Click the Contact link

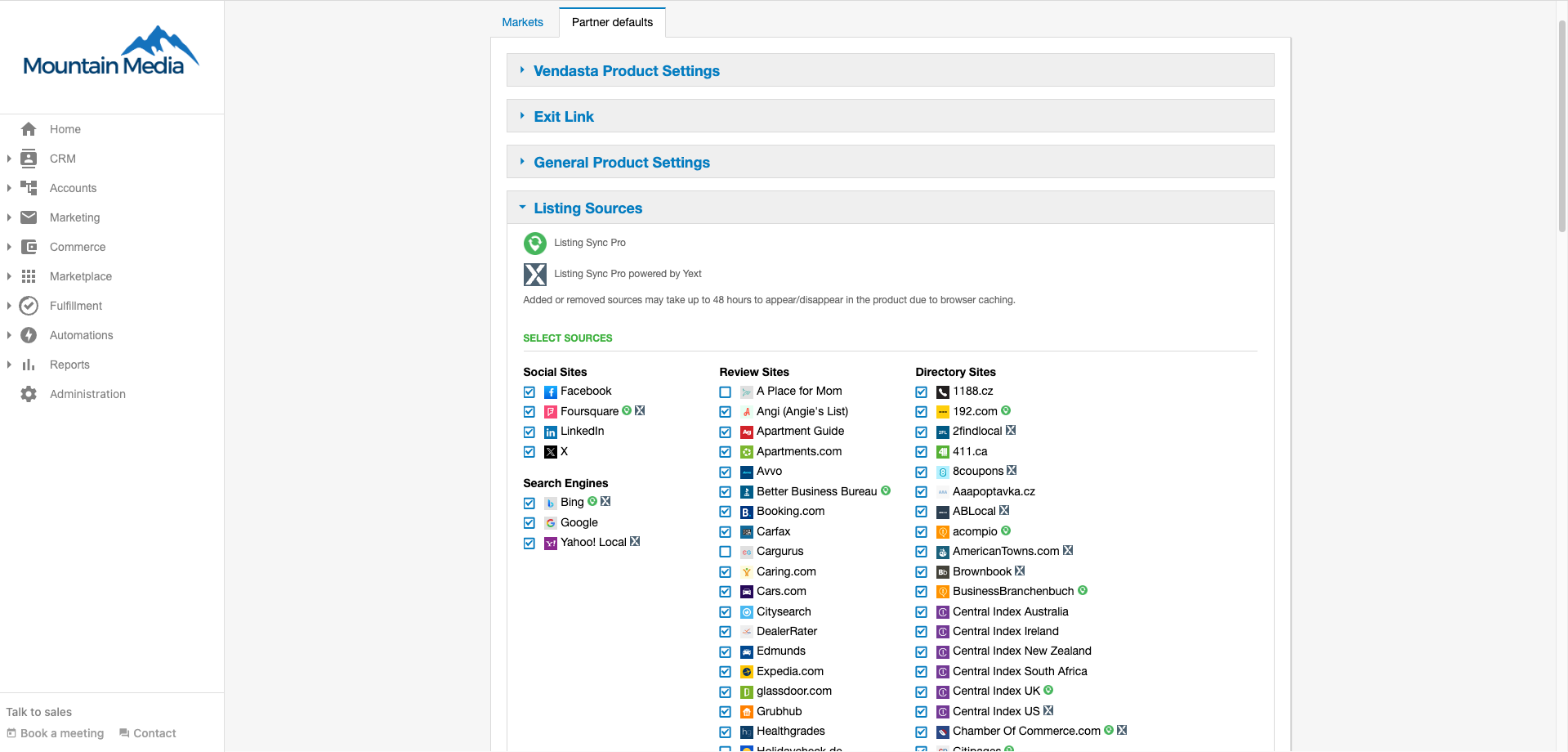point(148,733)
